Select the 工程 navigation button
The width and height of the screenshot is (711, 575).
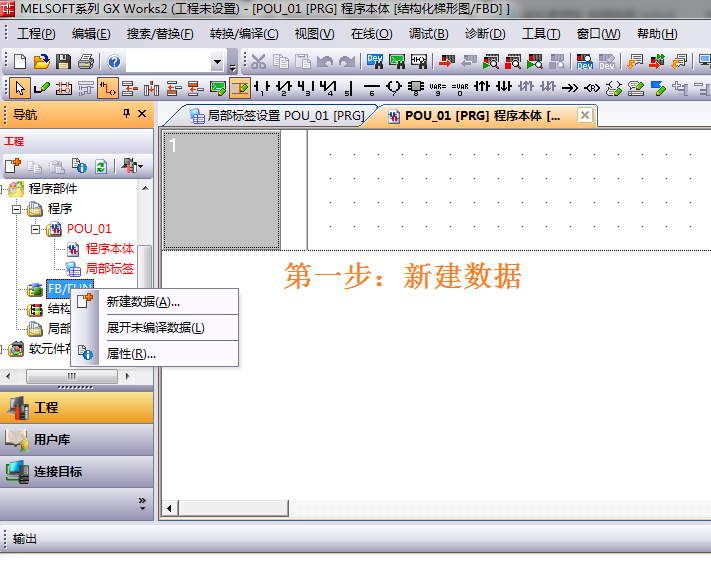point(77,407)
